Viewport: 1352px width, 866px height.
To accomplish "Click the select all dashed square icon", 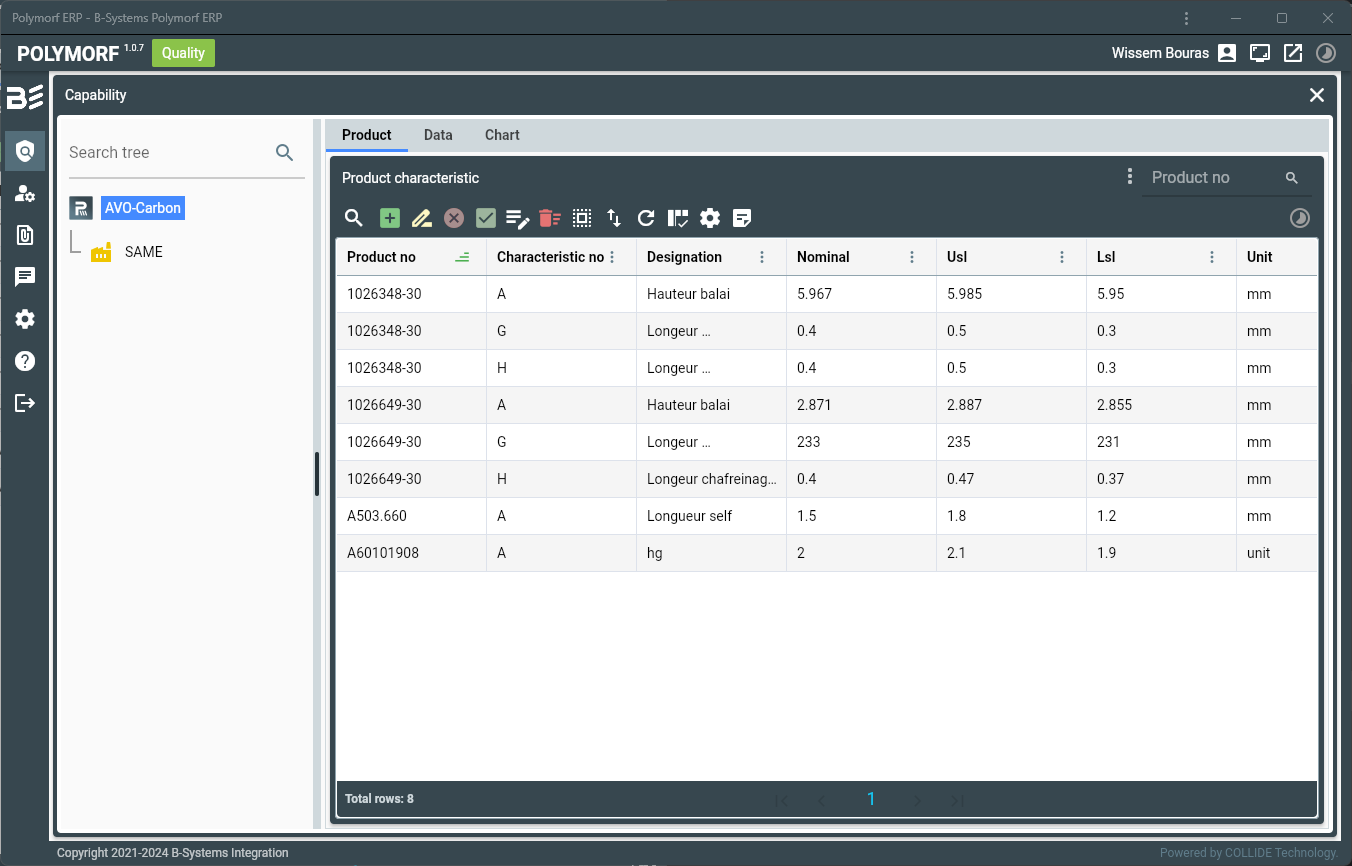I will click(582, 218).
